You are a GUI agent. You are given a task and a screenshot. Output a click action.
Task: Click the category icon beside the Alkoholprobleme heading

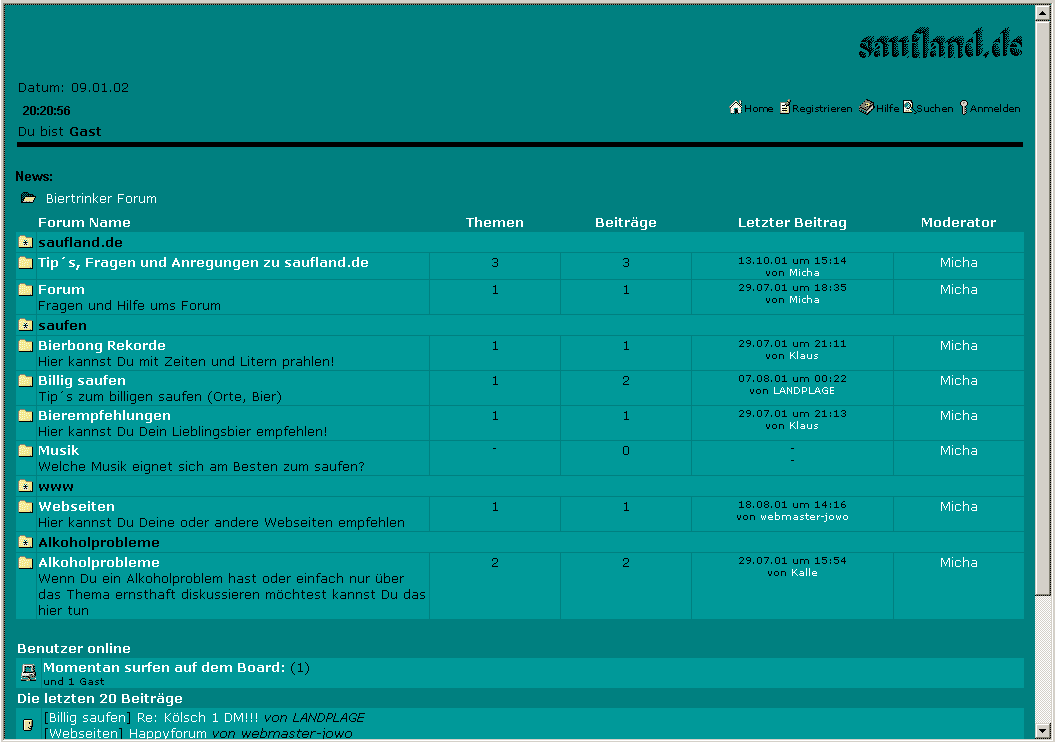(x=26, y=542)
